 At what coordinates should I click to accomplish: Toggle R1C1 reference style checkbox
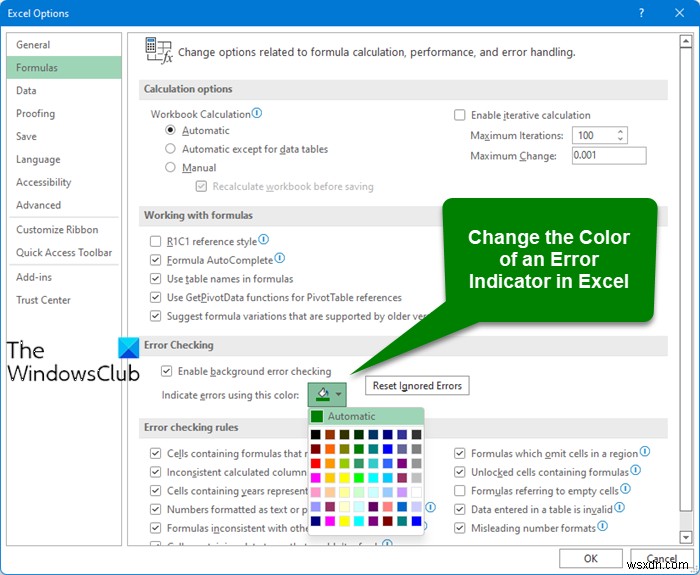click(x=155, y=242)
